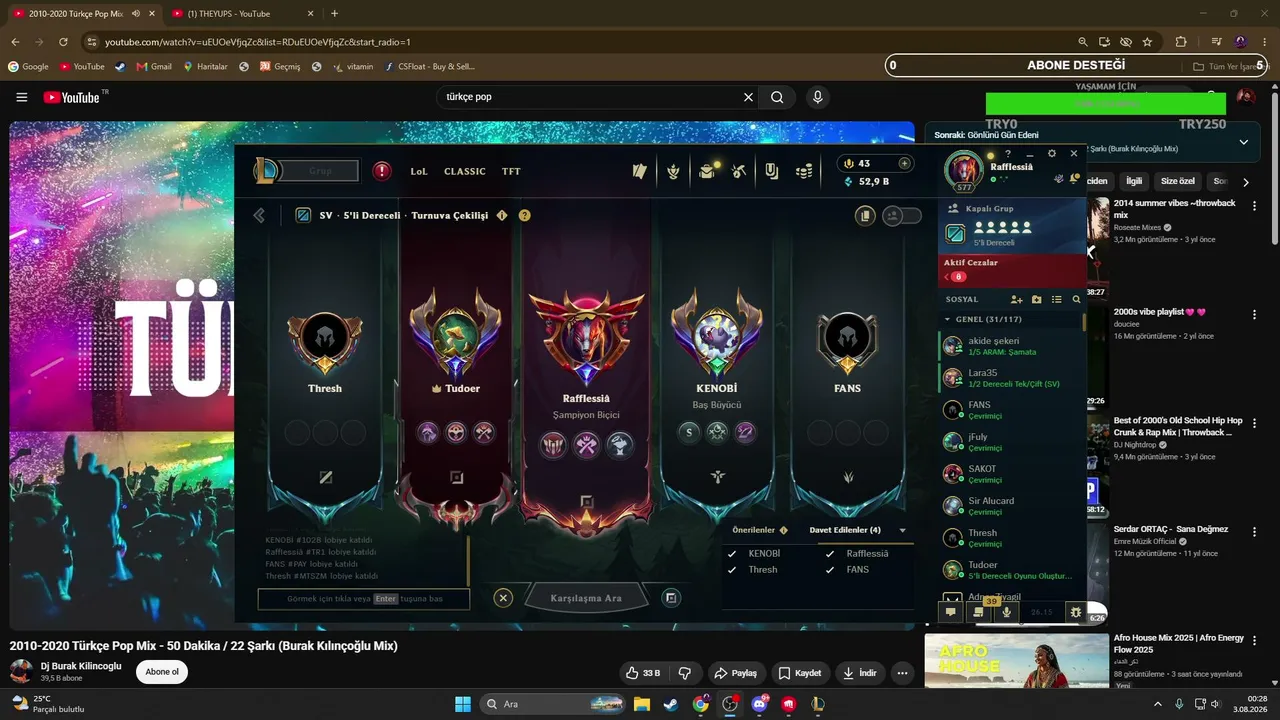The width and height of the screenshot is (1280, 720).
Task: Click the Add Friend icon in Sosyal
Action: point(1016,299)
